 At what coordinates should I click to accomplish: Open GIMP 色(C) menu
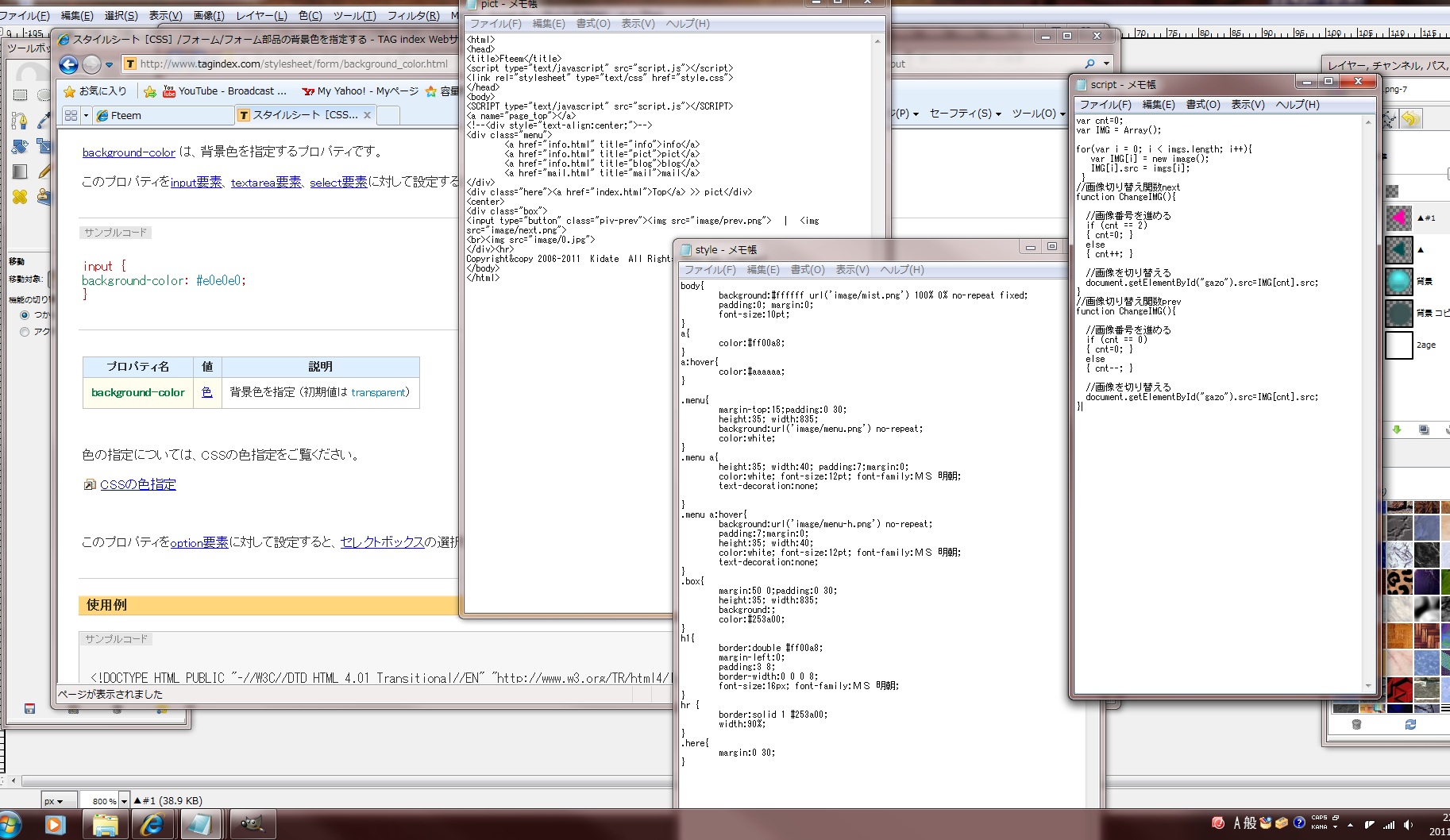(x=310, y=15)
